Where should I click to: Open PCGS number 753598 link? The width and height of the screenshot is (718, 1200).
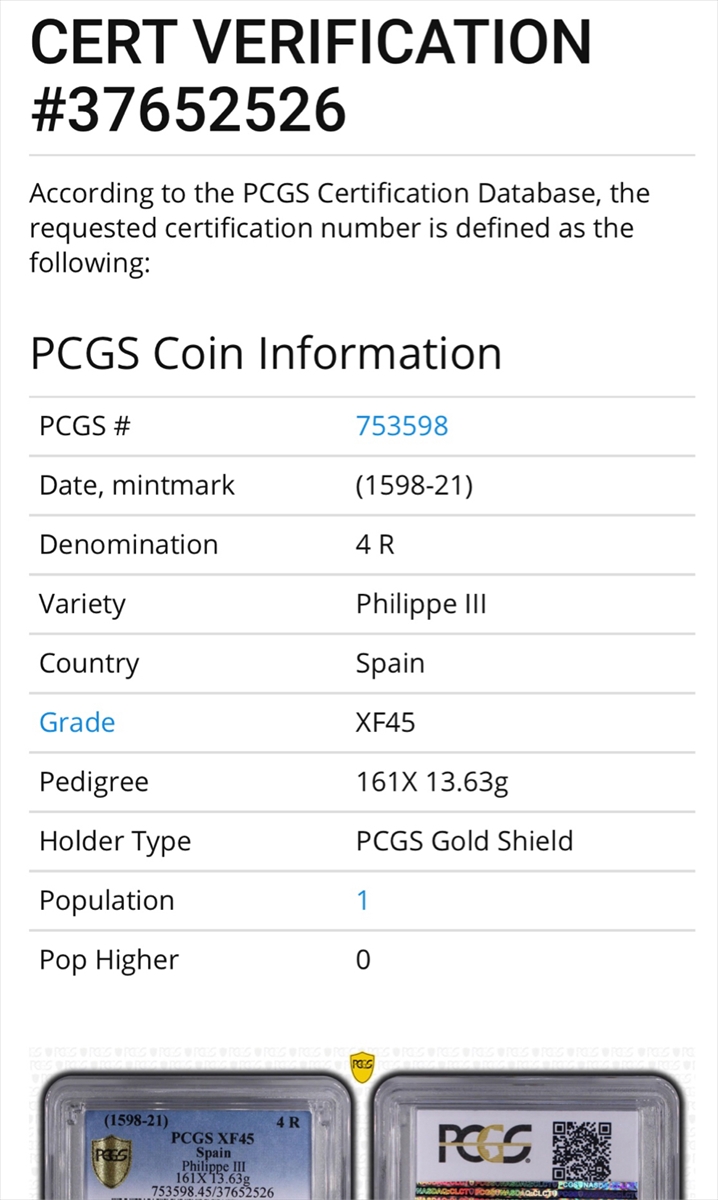click(x=402, y=426)
